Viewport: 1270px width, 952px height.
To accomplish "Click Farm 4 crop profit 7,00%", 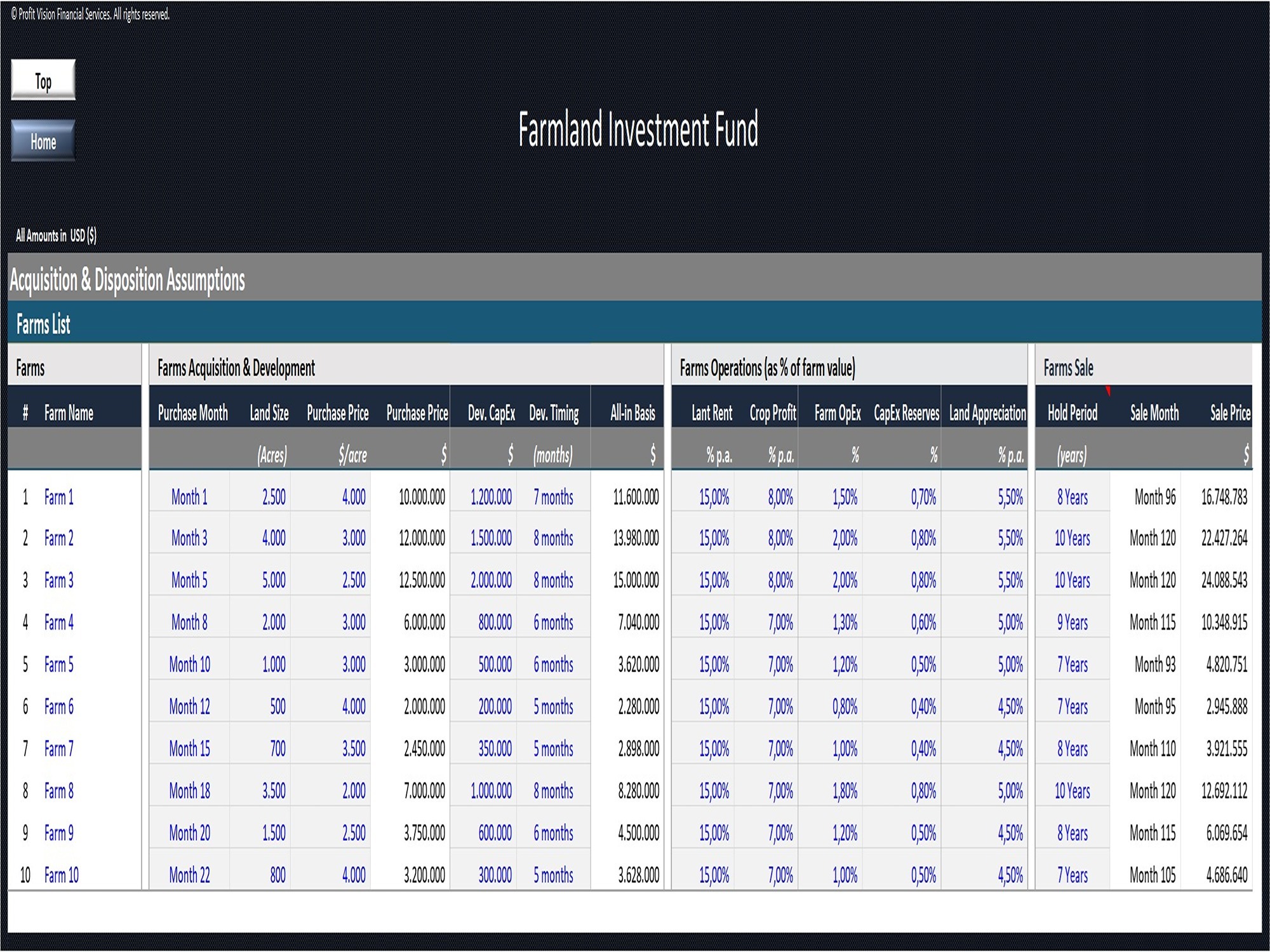I will pos(780,623).
